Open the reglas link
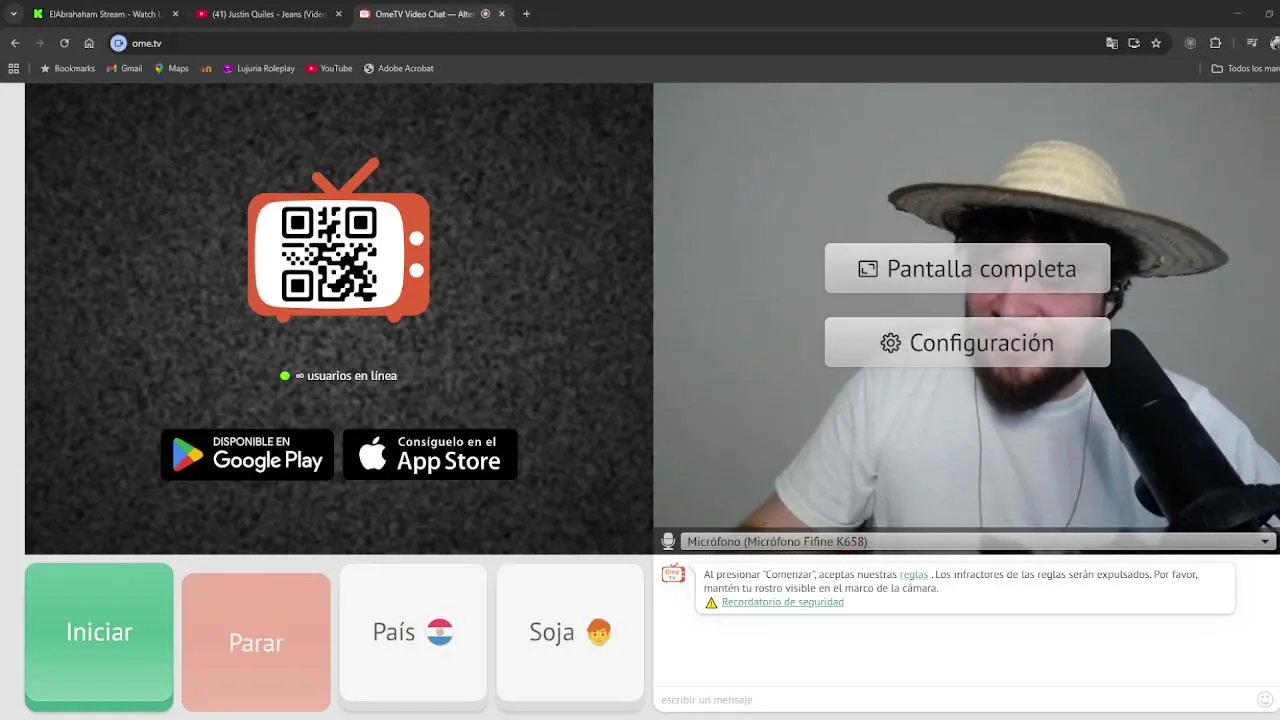1280x720 pixels. click(914, 574)
